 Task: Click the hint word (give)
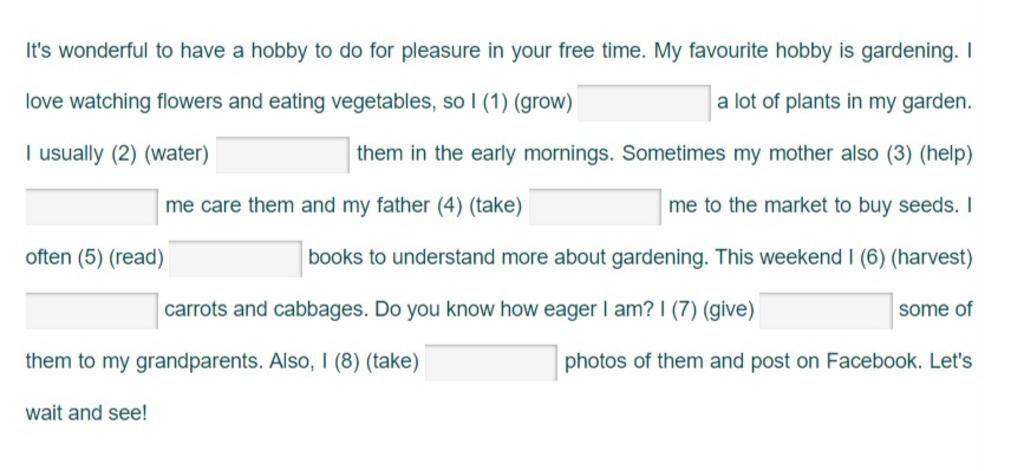click(x=728, y=310)
